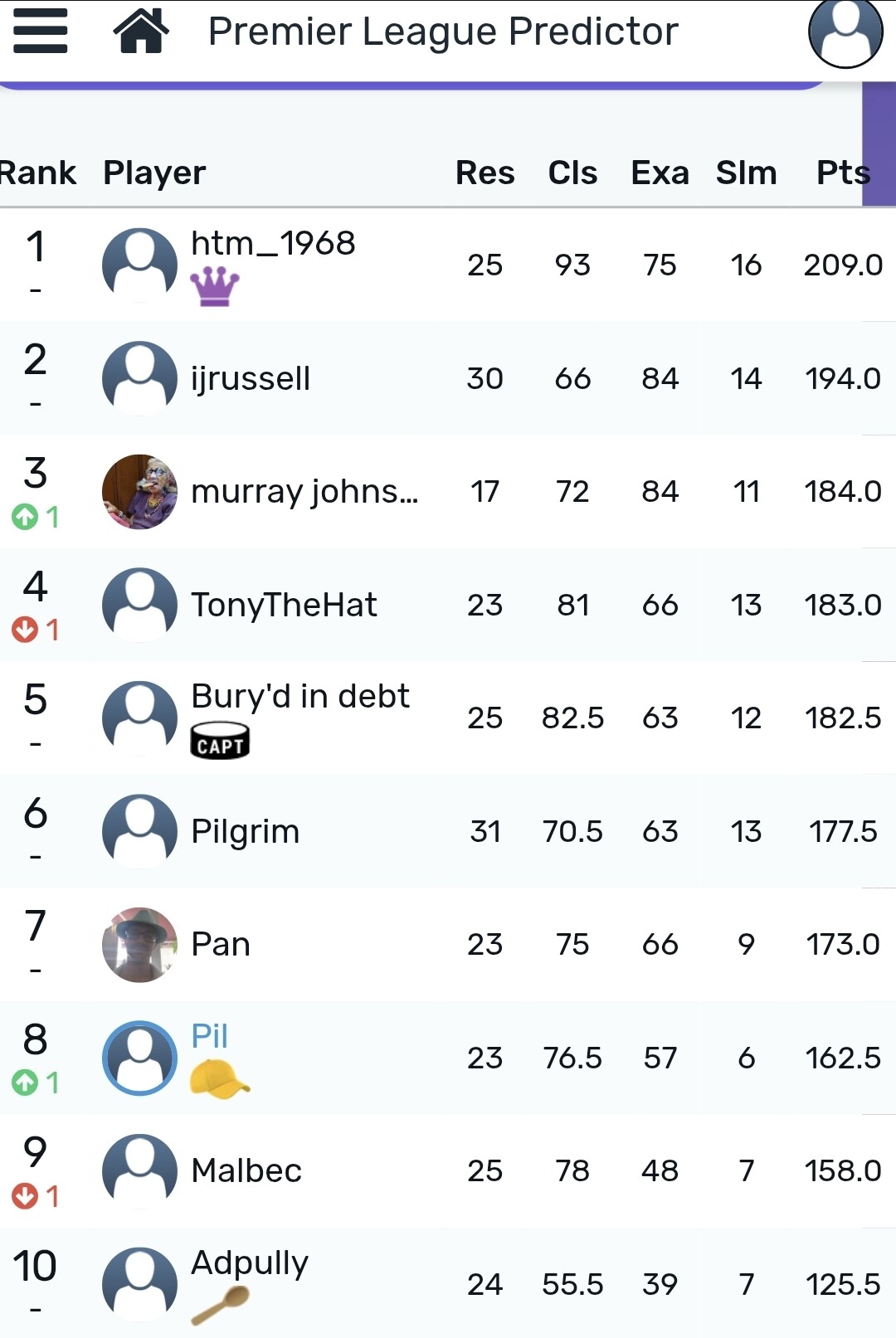Viewport: 896px width, 1338px height.
Task: Click the wooden spoon badge under Adpully
Action: [x=220, y=1305]
